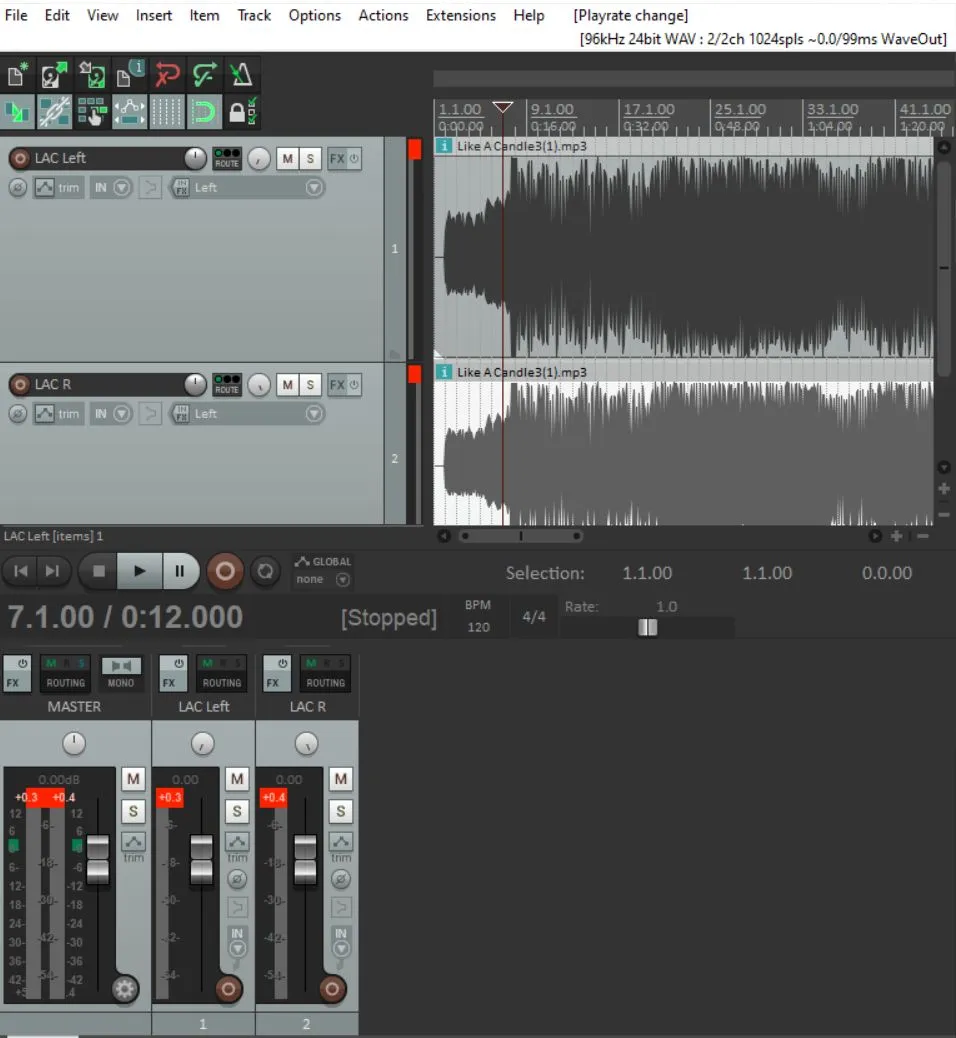The image size is (956, 1038).
Task: Expand the Global automation override dropdown
Action: tap(343, 580)
